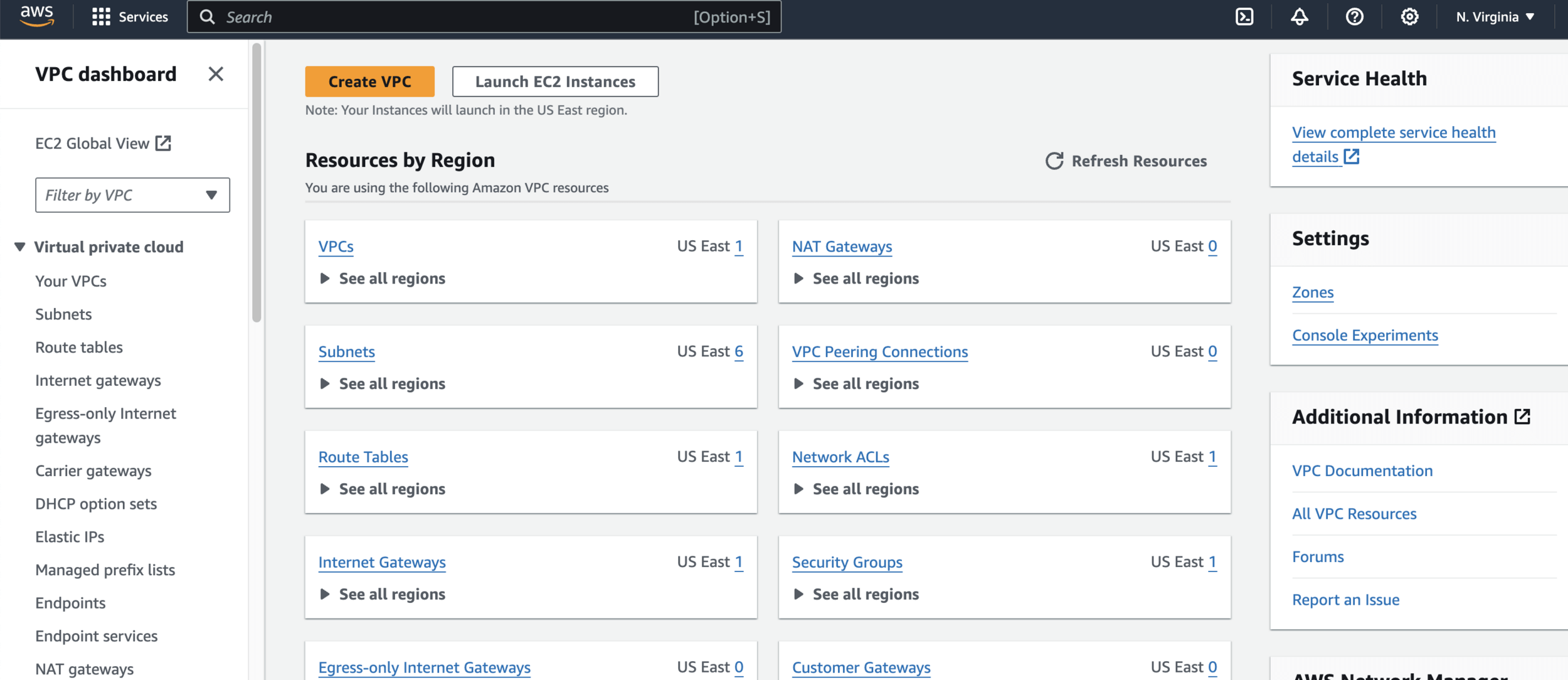Select Elastic IPs in sidebar
This screenshot has width=1568, height=680.
70,537
